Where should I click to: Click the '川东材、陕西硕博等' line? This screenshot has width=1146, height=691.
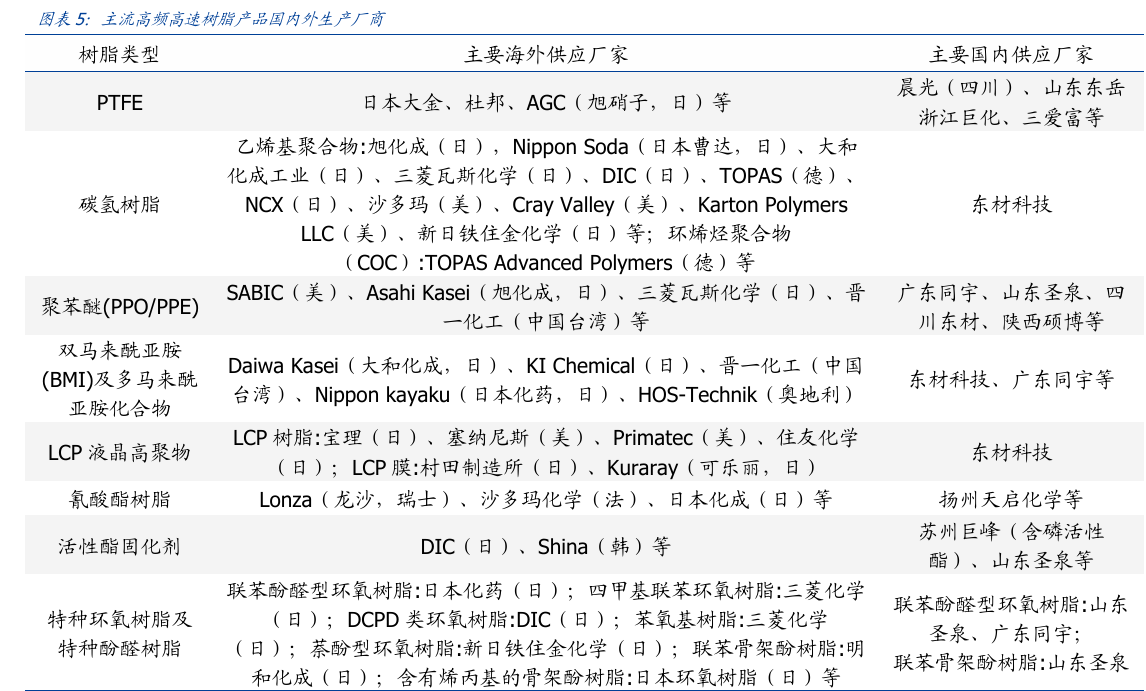[1011, 321]
